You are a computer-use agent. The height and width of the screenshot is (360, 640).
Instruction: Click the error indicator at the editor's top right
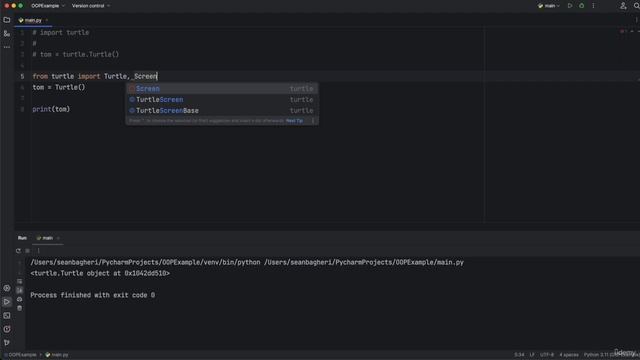click(x=622, y=31)
